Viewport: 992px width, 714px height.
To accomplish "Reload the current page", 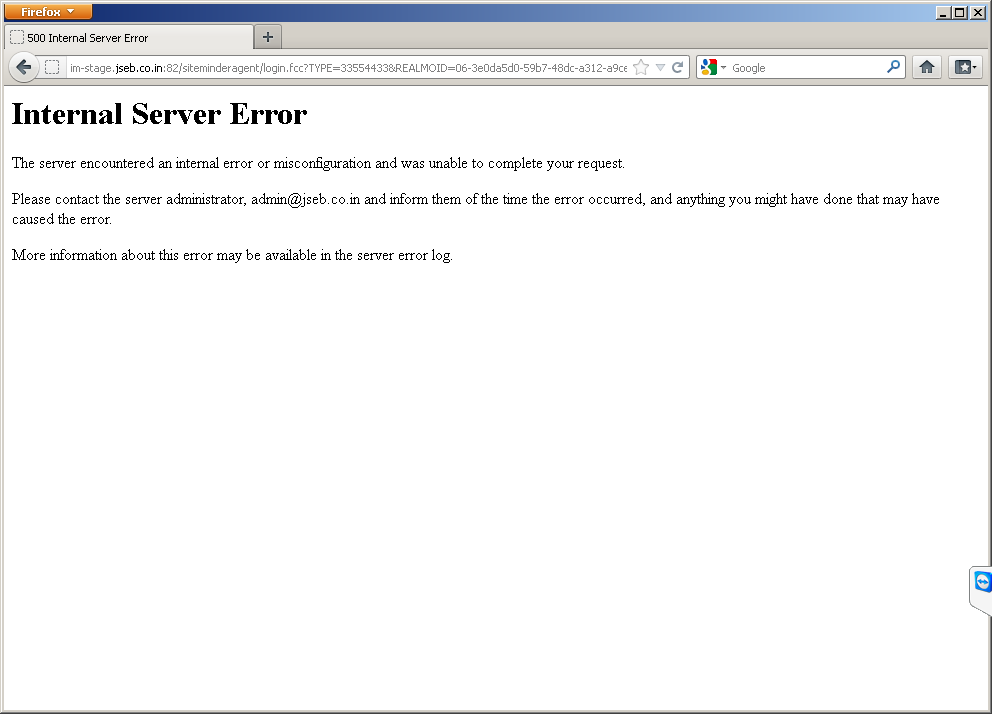I will pyautogui.click(x=678, y=67).
